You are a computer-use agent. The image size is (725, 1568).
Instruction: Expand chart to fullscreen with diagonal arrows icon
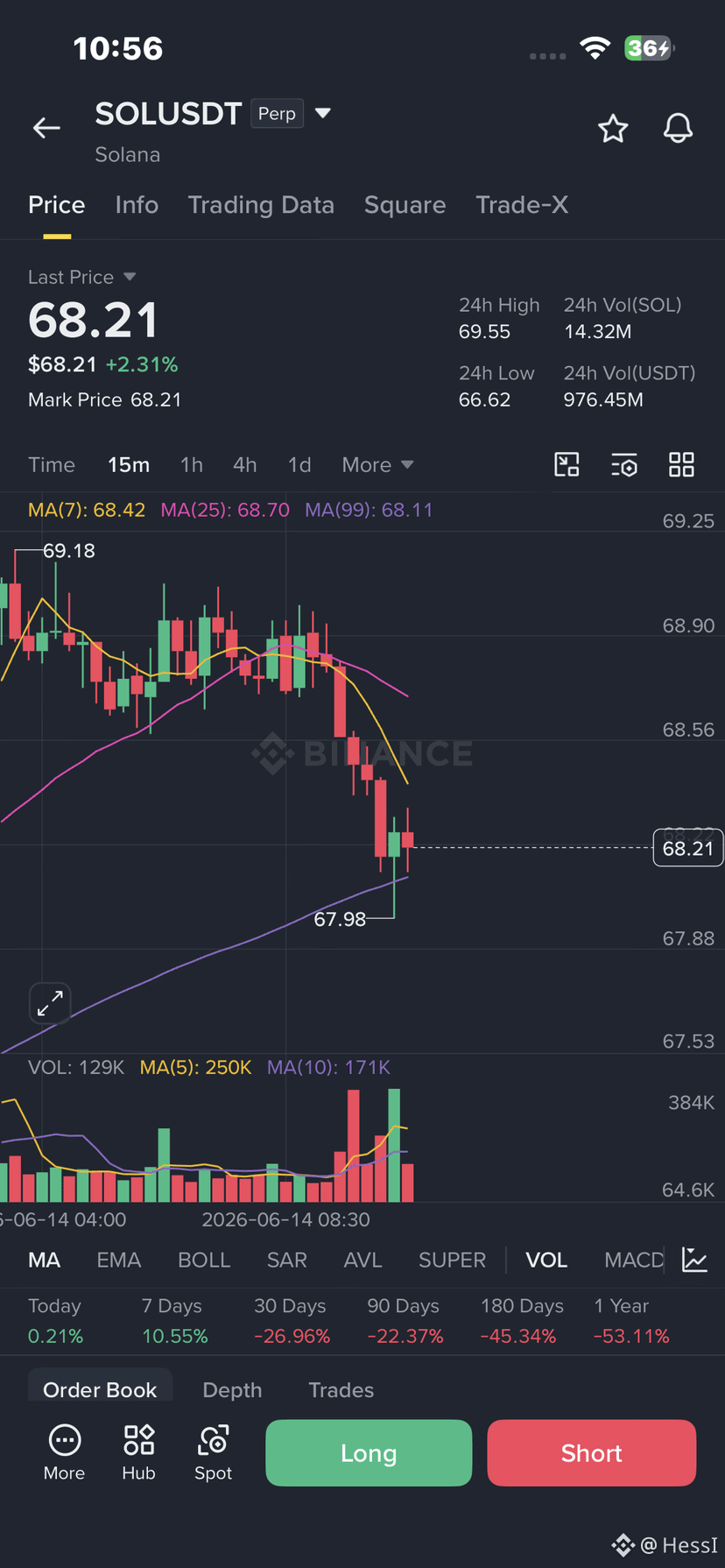click(50, 1003)
